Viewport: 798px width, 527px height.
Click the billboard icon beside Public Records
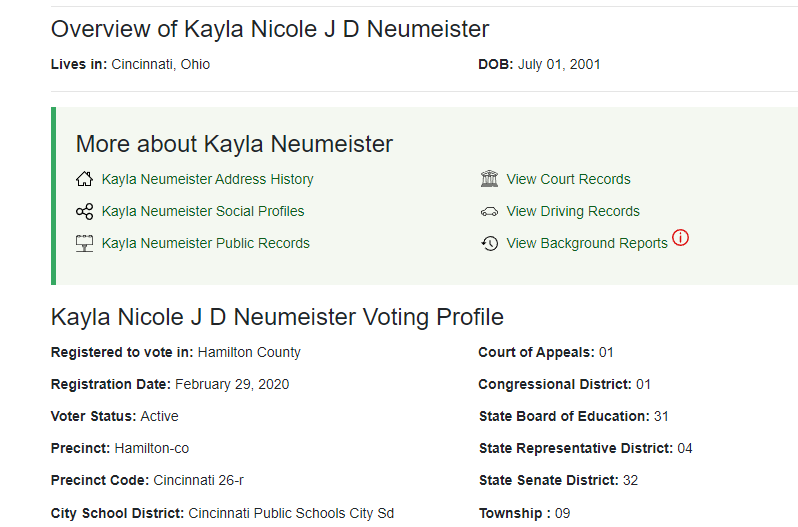[84, 243]
